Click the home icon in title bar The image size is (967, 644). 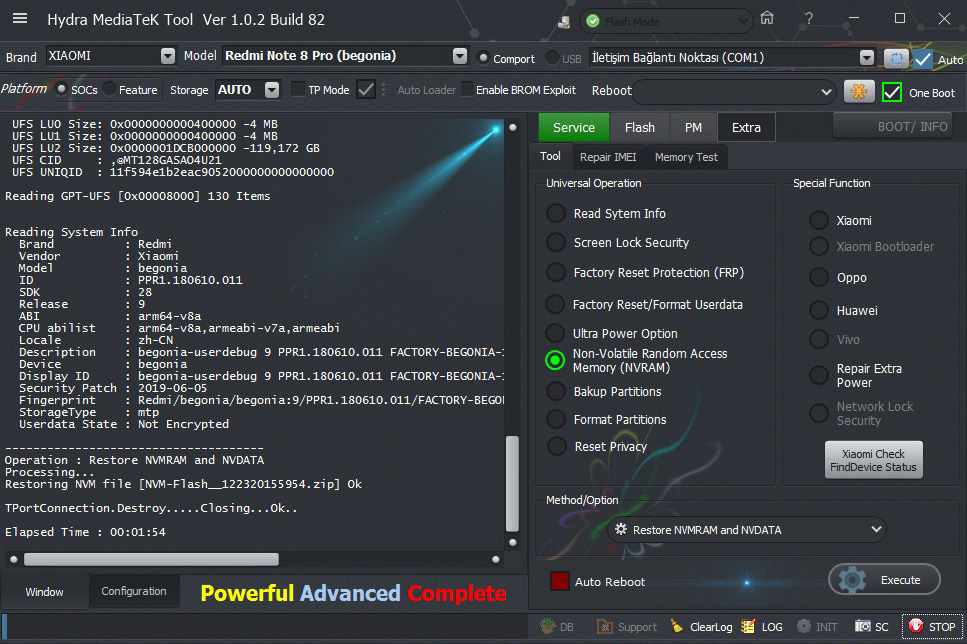pos(767,18)
